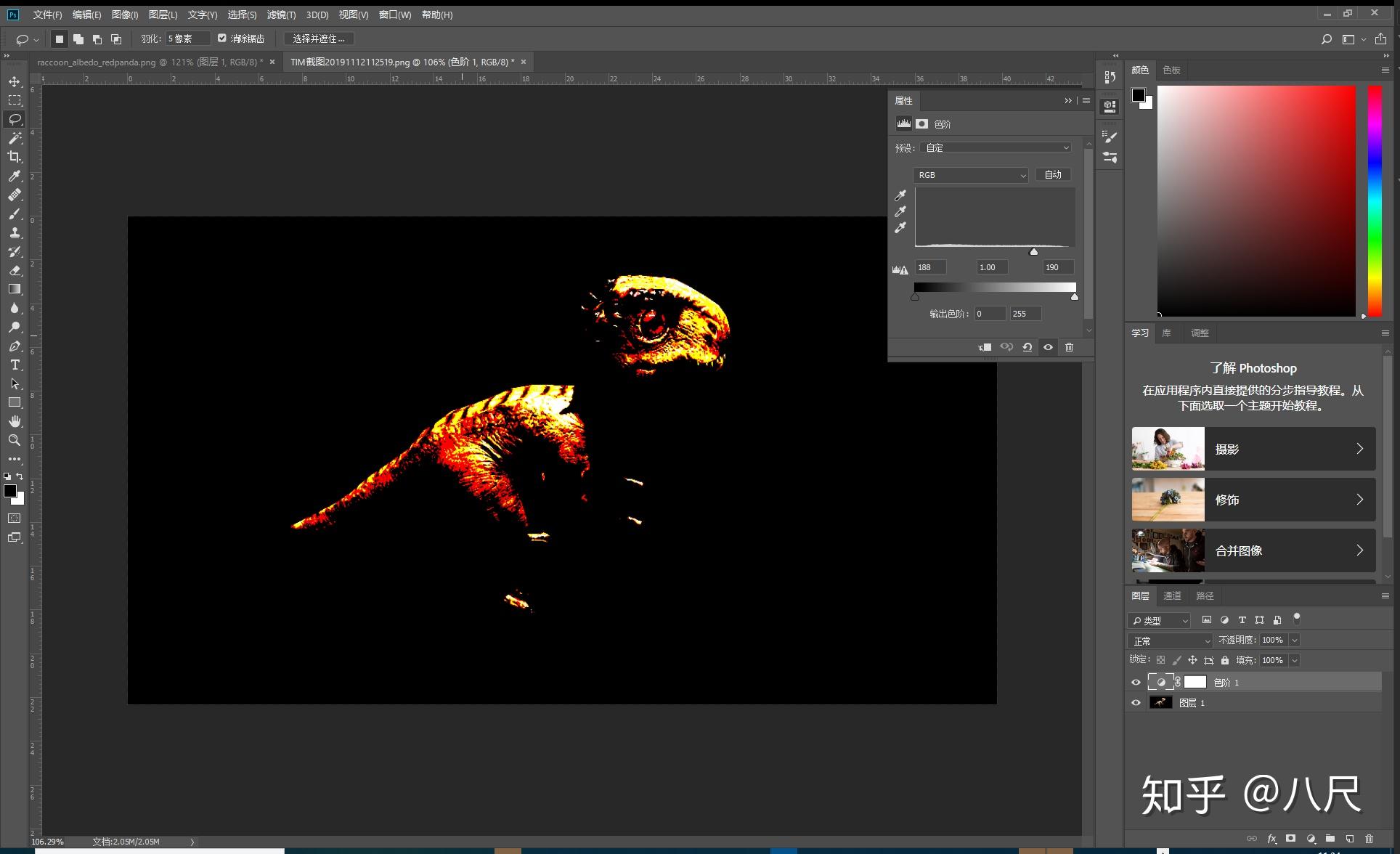
Task: Select the Eyedropper tool in toolbar
Action: tap(15, 176)
